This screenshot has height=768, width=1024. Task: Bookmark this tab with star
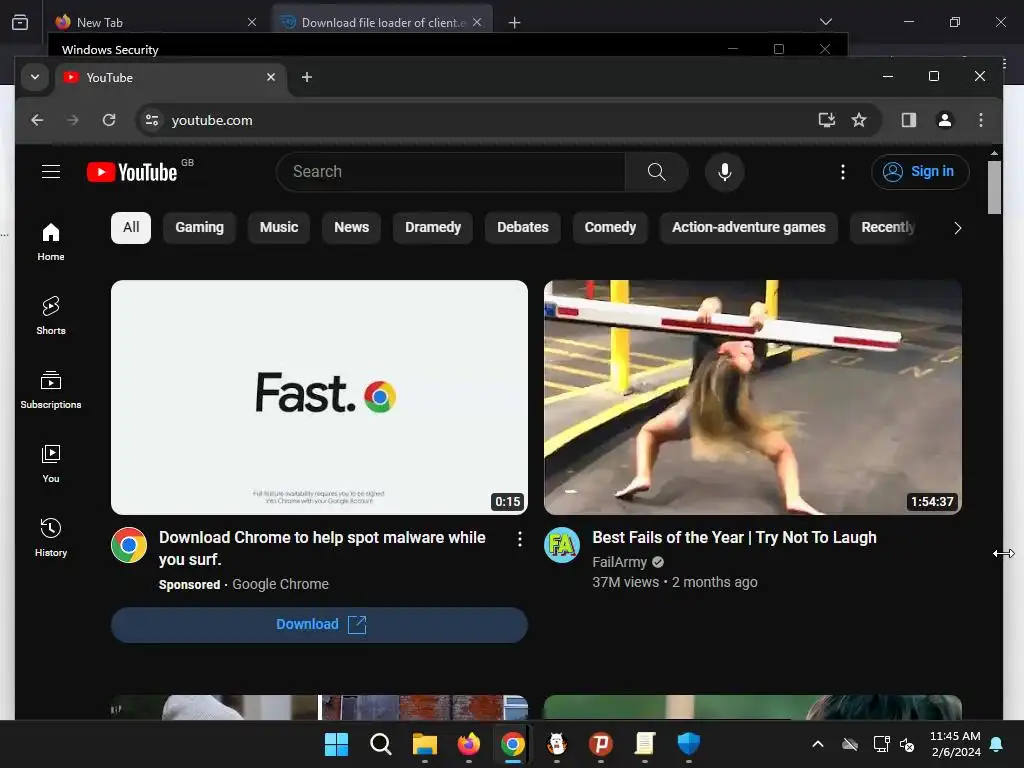click(859, 120)
